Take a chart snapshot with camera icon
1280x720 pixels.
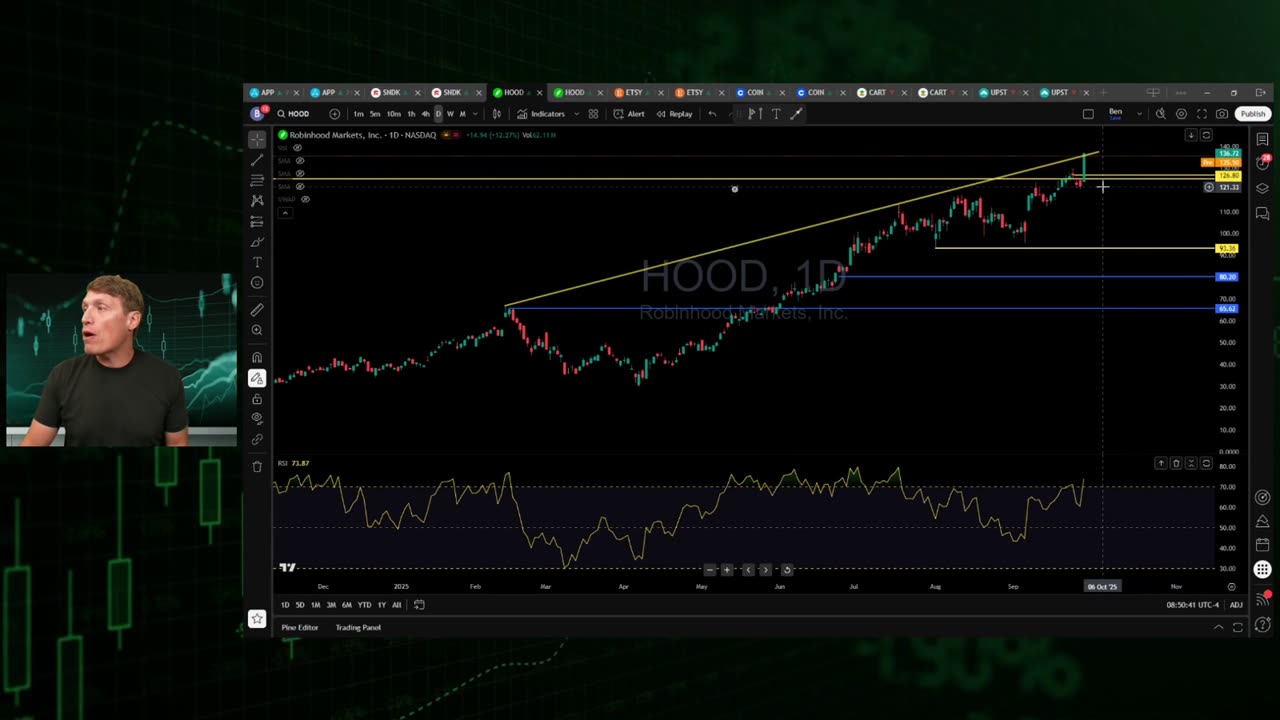pos(1222,114)
